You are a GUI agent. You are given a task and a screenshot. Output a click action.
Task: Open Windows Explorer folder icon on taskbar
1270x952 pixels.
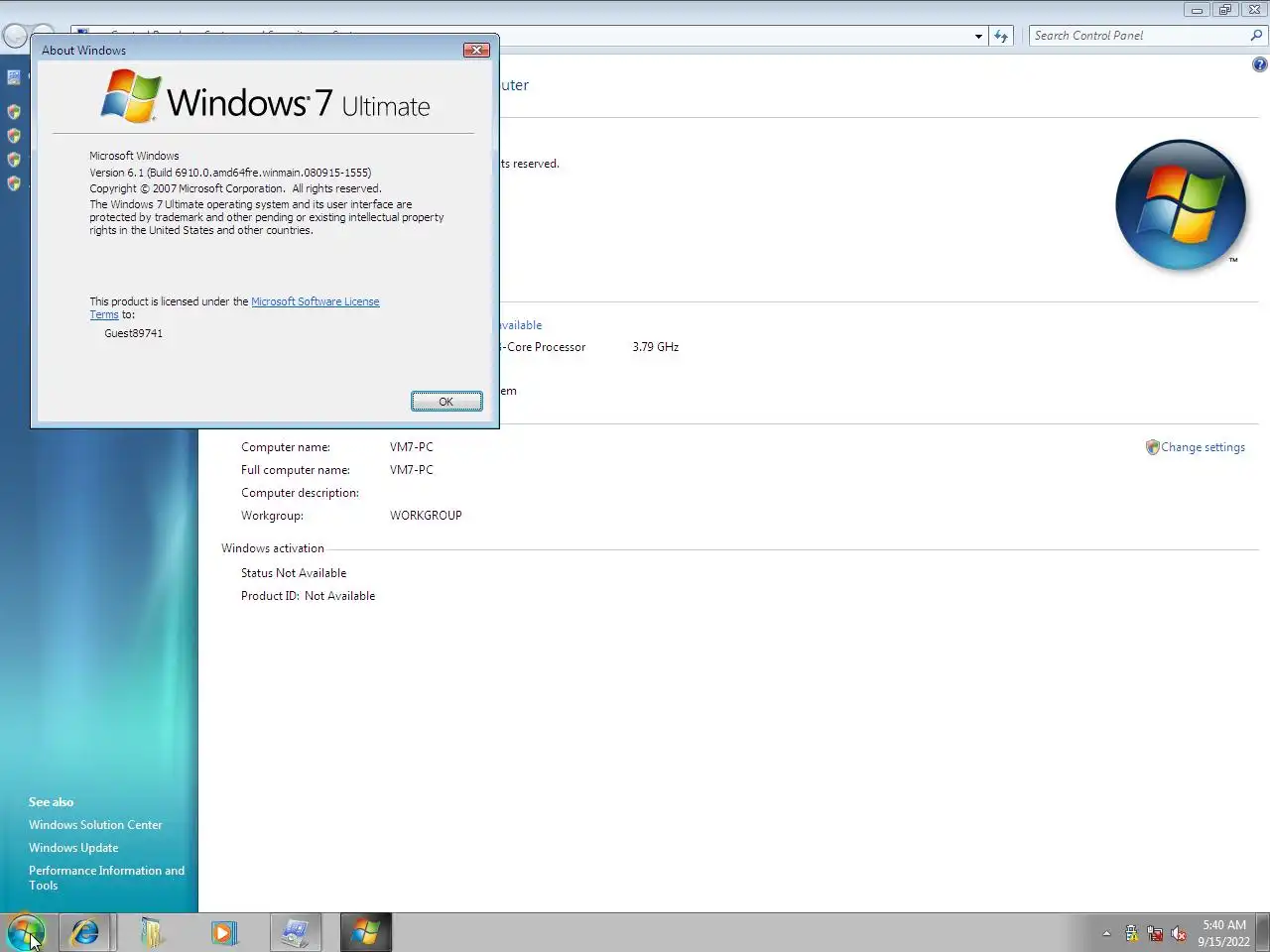(x=153, y=932)
